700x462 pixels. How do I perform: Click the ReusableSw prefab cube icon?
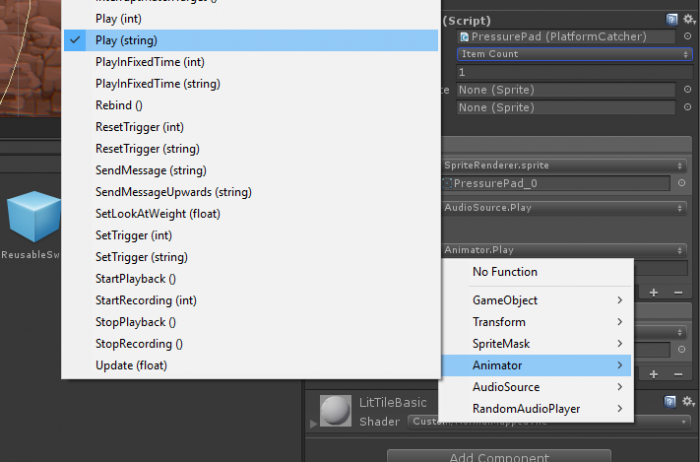tap(32, 218)
